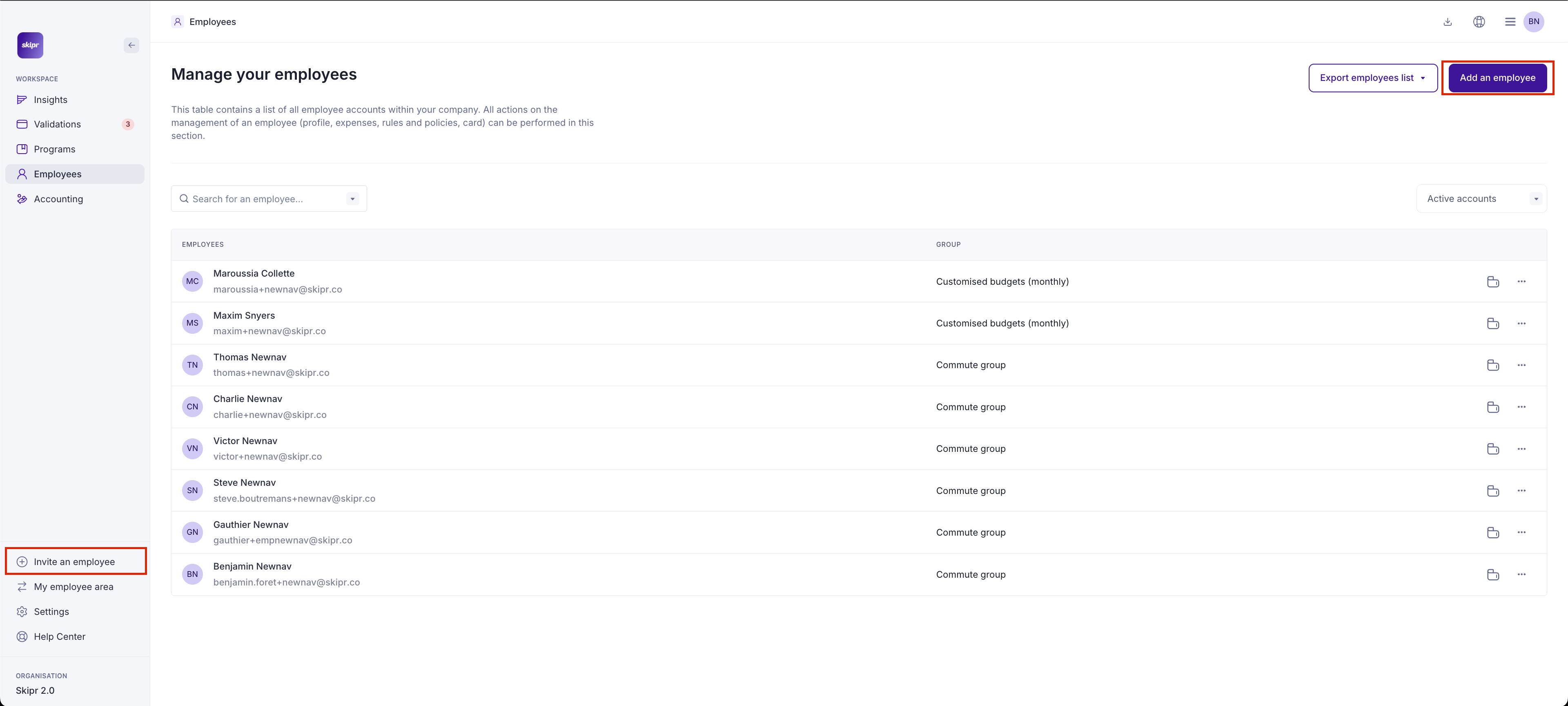Click the Skipr logo icon
The height and width of the screenshot is (706, 1568).
(30, 45)
